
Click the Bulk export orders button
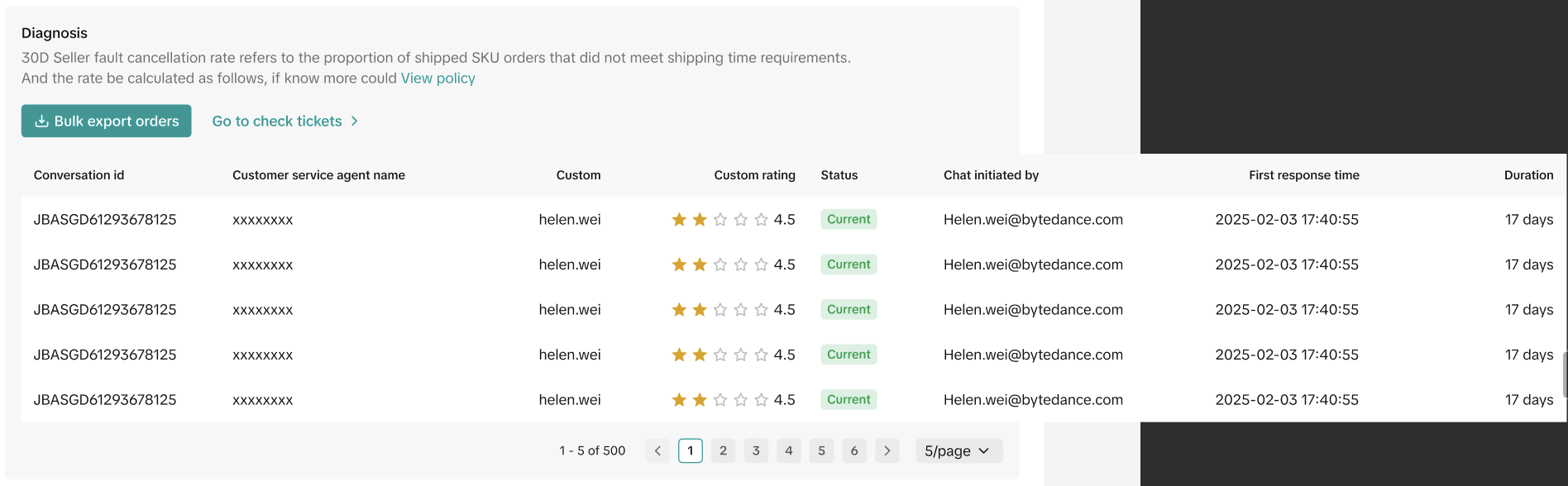(x=107, y=121)
